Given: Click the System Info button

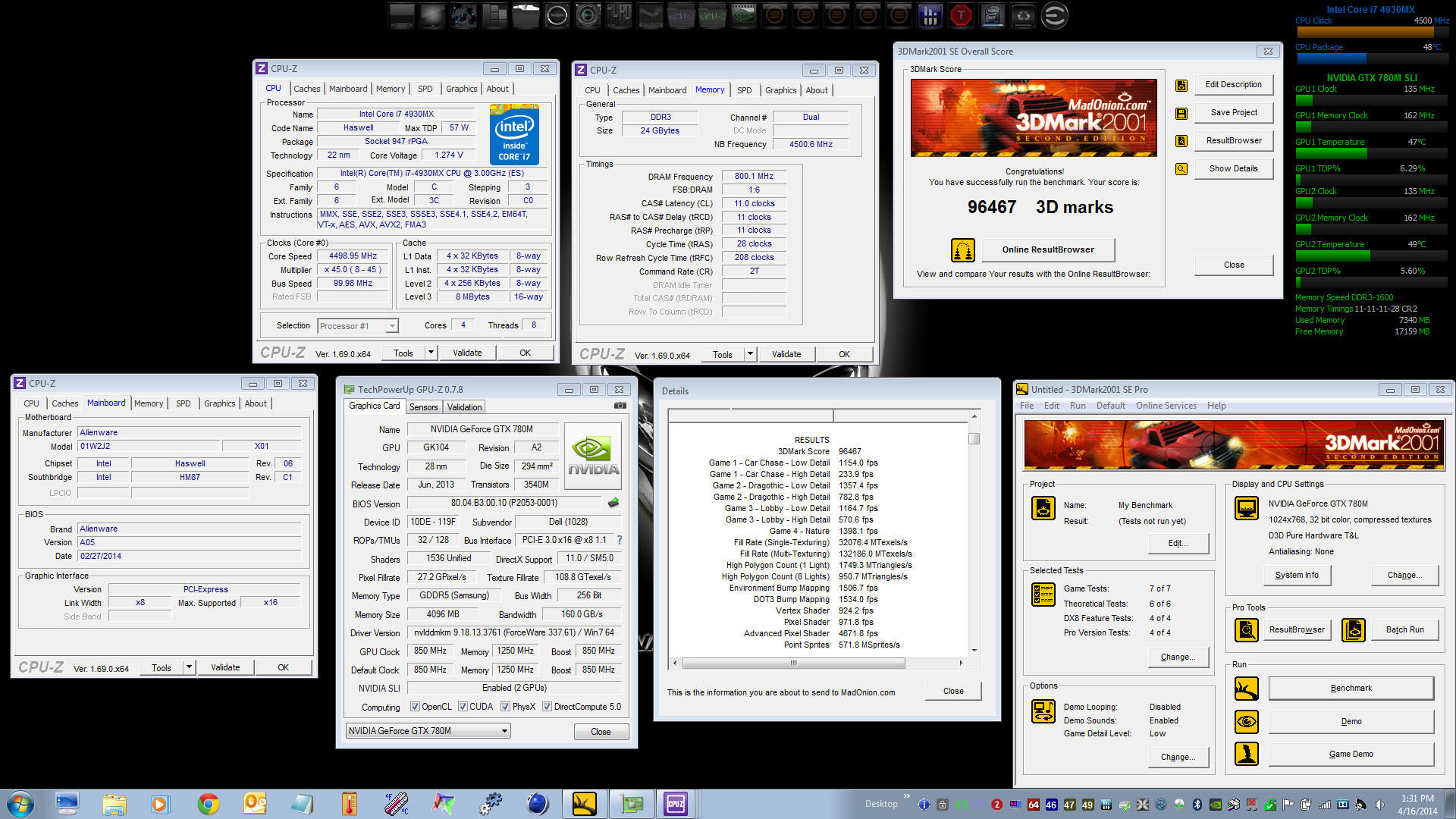Looking at the screenshot, I should (x=1297, y=575).
